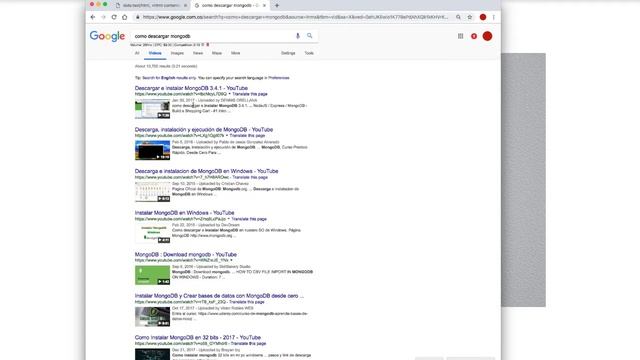Open the search Tools options

309,53
